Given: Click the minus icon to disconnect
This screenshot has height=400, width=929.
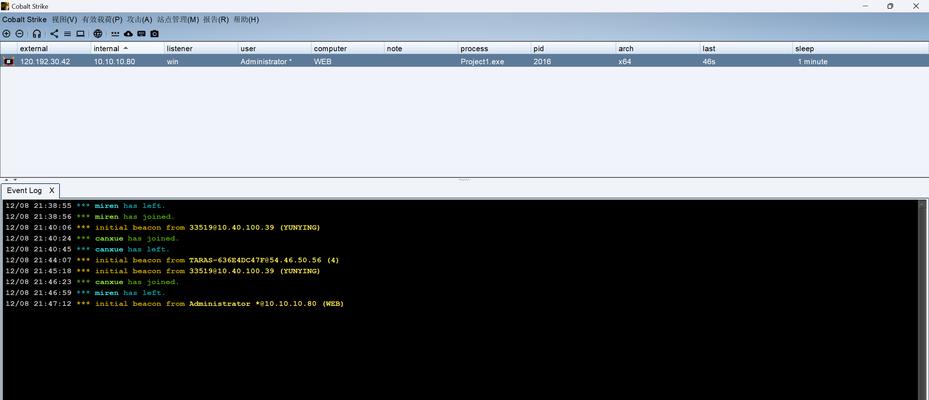Looking at the screenshot, I should [19, 33].
